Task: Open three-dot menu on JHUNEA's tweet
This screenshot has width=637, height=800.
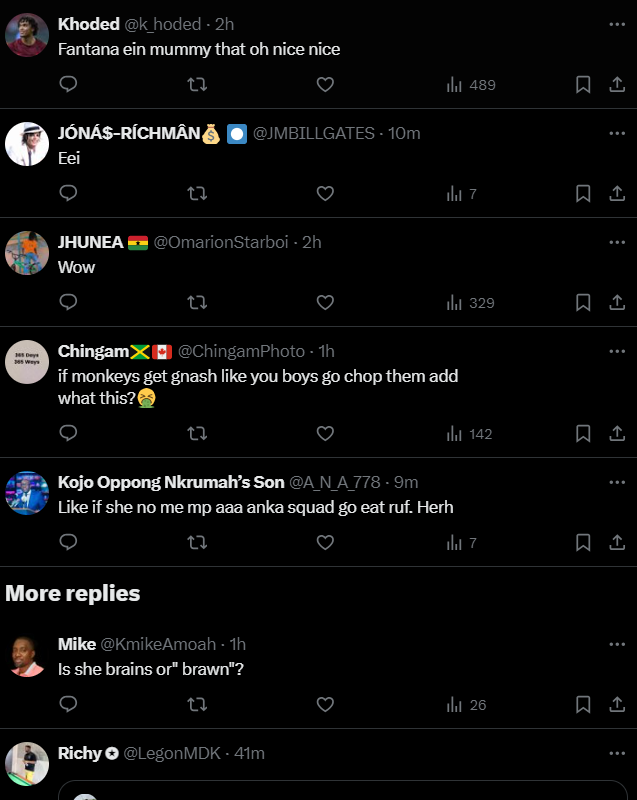Action: pos(617,242)
